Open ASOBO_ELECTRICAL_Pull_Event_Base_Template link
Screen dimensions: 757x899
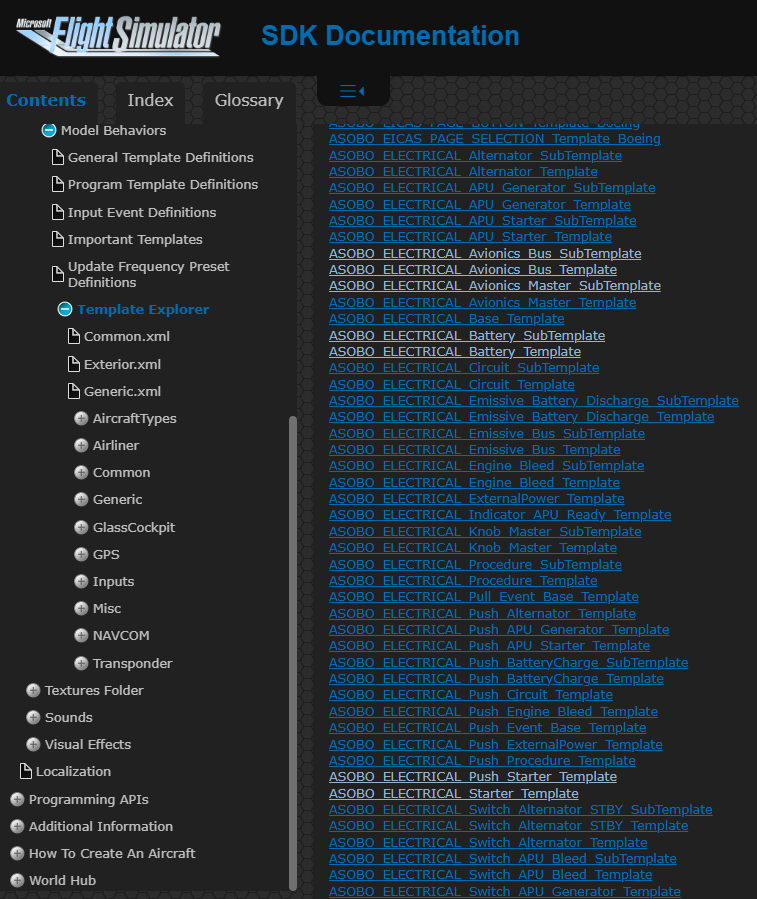point(484,596)
